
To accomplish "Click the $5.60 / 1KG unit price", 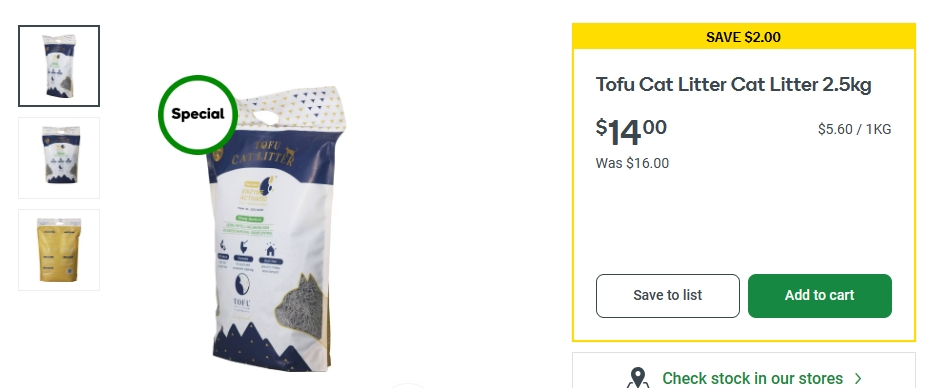I will [x=854, y=130].
